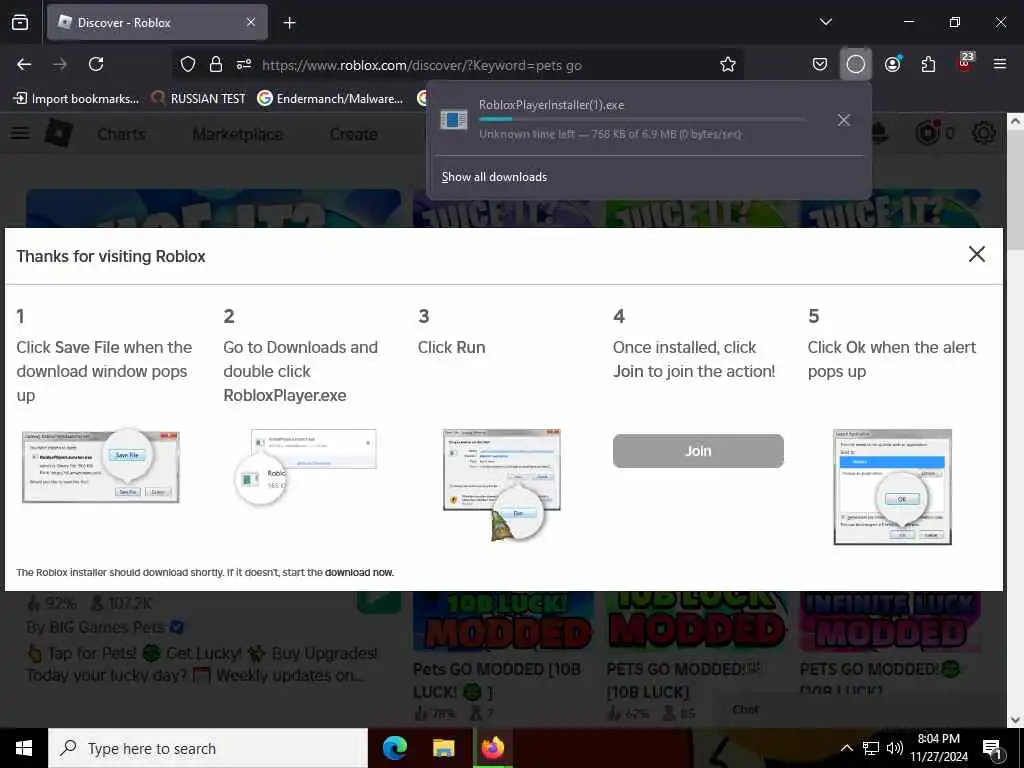Open the Charts nav item
The image size is (1024, 768).
point(121,134)
